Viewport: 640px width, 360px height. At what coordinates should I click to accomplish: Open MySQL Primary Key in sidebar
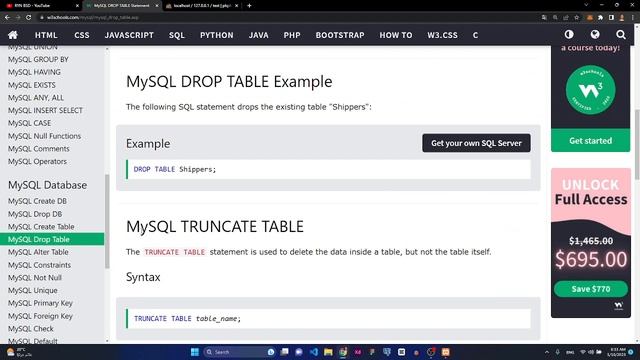click(x=40, y=303)
